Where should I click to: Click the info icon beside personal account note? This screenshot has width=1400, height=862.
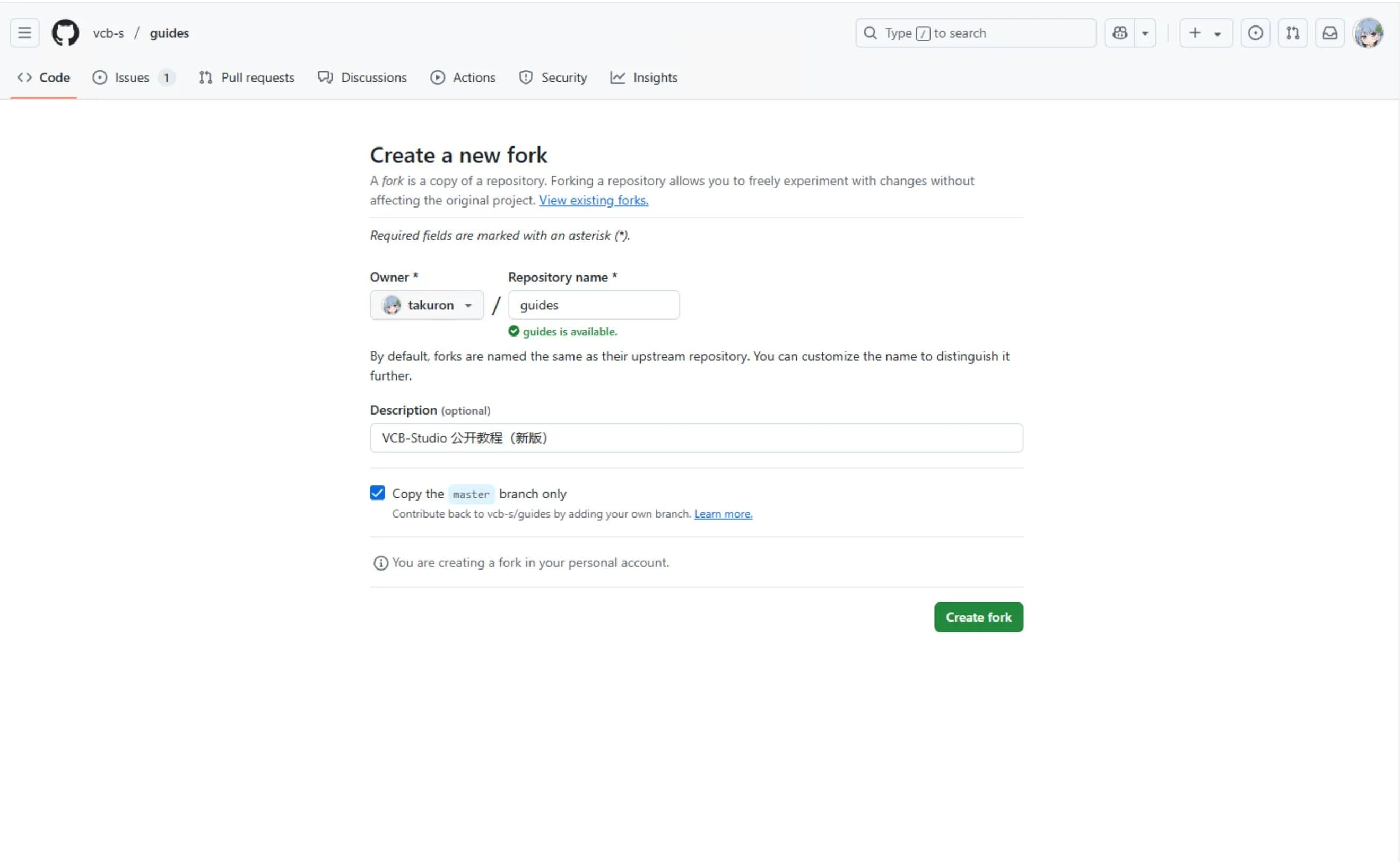[380, 563]
